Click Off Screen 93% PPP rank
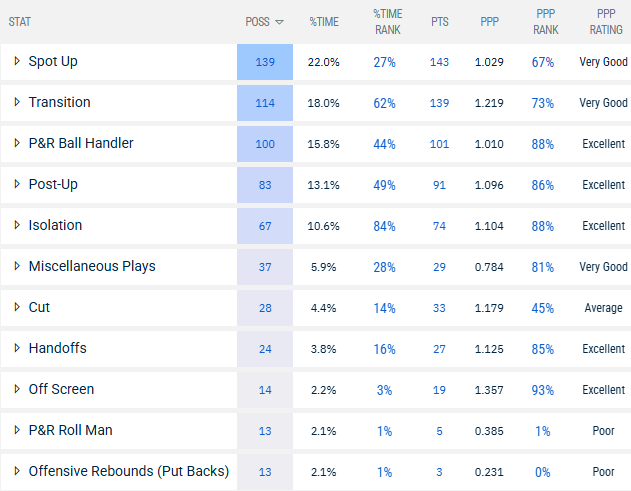This screenshot has height=491, width=631. tap(543, 389)
